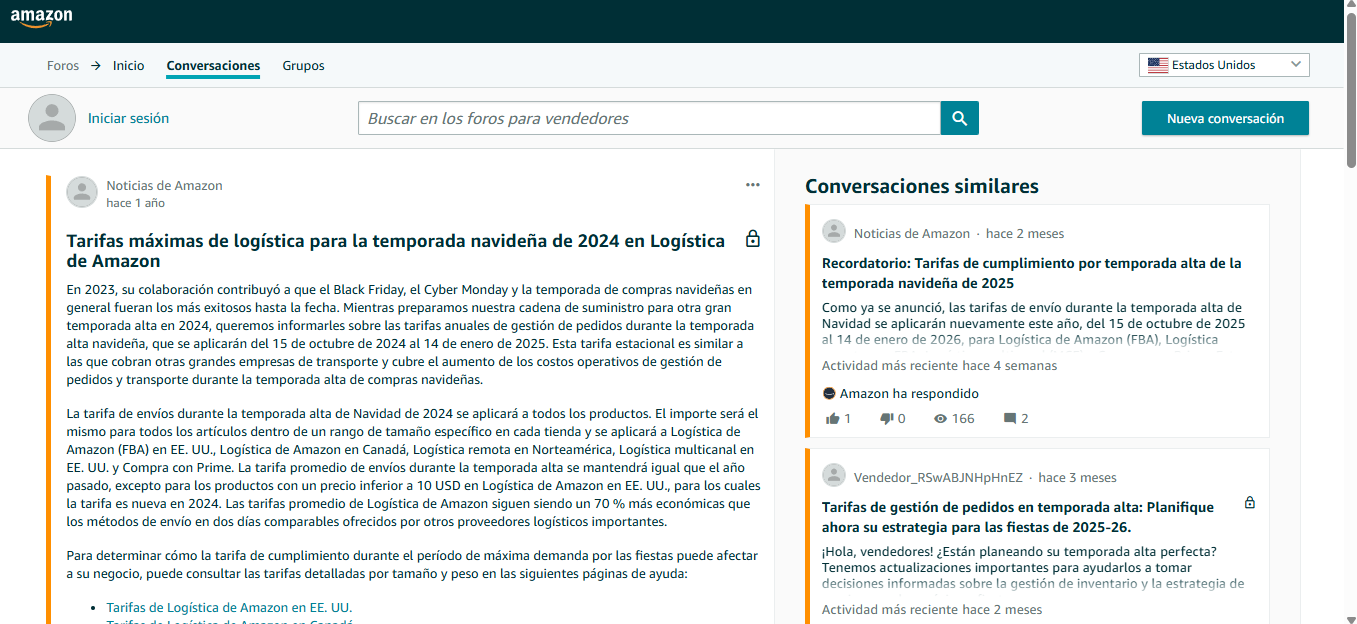1357x624 pixels.
Task: Click the Foros breadcrumb link
Action: click(62, 65)
